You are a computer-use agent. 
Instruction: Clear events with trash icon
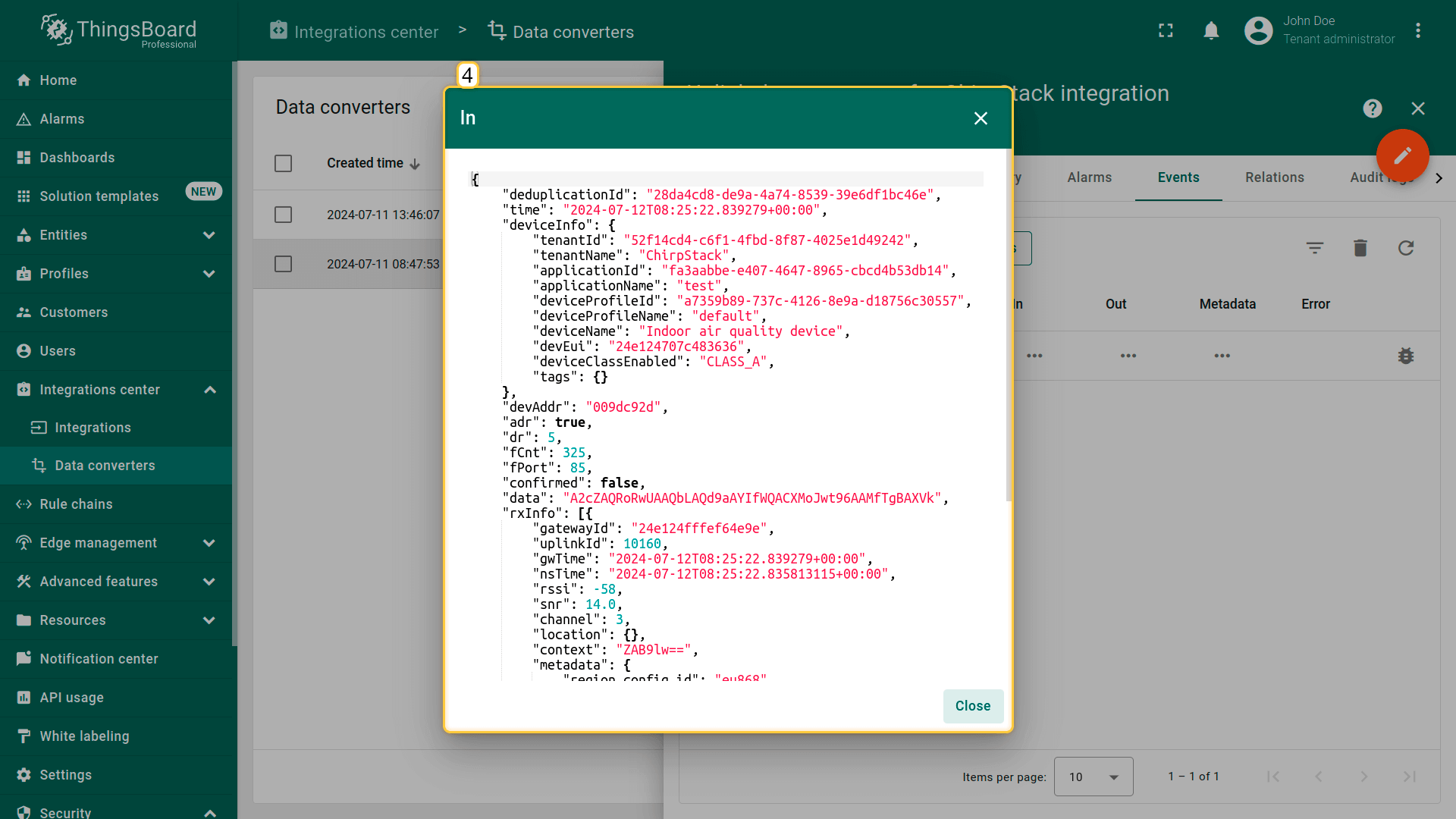tap(1360, 248)
